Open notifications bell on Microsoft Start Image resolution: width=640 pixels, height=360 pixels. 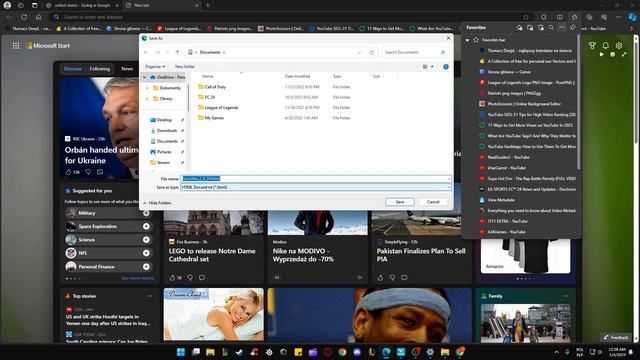(606, 45)
